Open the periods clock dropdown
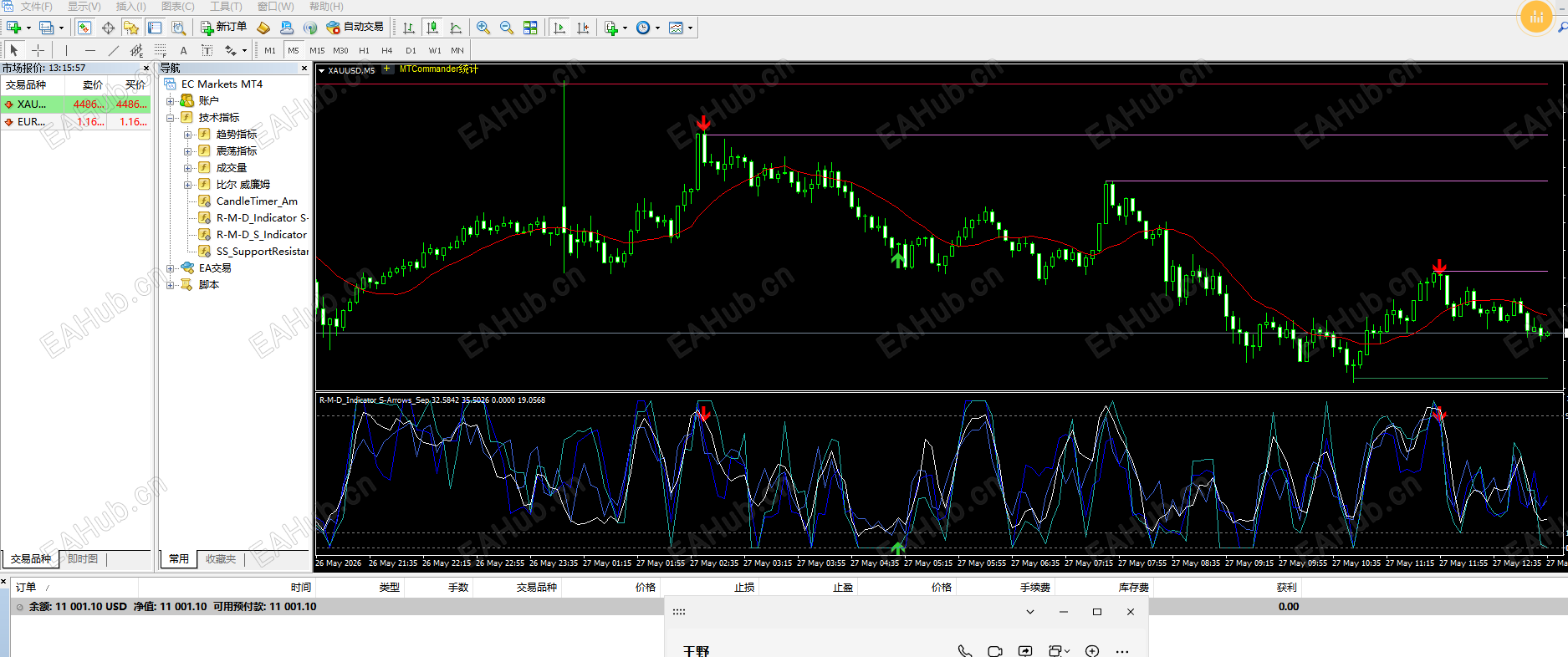The height and width of the screenshot is (657, 1568). 657,28
